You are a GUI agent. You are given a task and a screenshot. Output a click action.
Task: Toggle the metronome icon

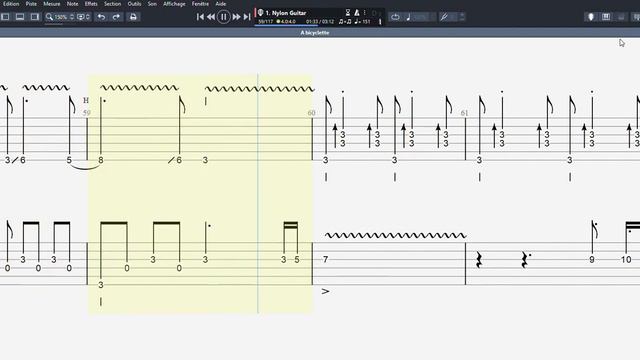click(357, 13)
